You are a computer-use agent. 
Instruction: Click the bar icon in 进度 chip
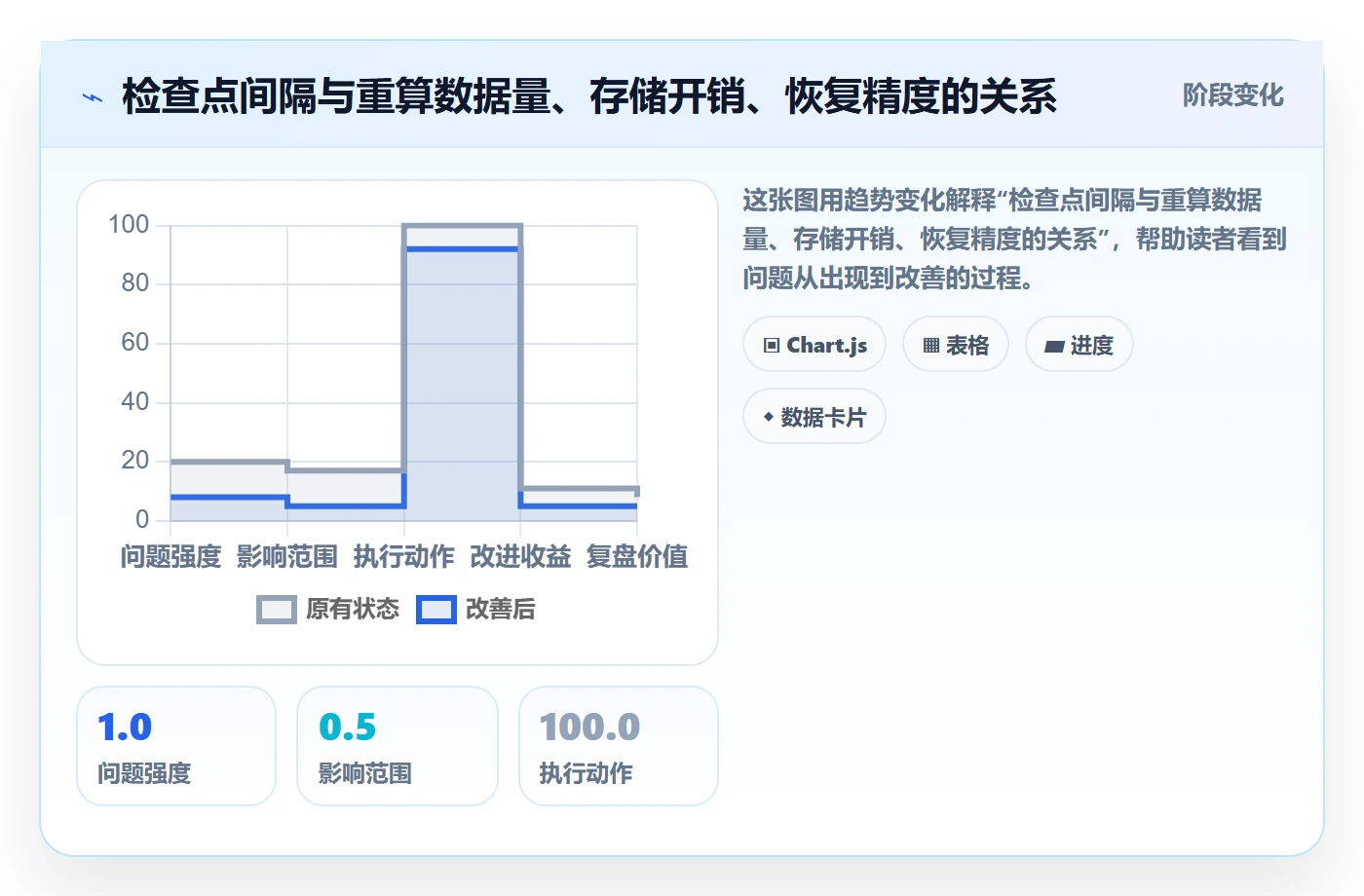[x=1054, y=346]
